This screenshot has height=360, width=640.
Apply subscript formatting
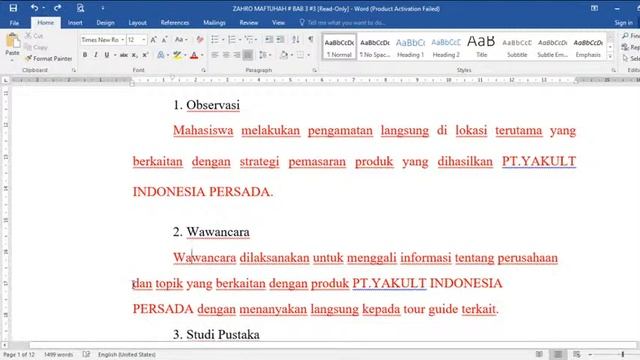point(135,55)
